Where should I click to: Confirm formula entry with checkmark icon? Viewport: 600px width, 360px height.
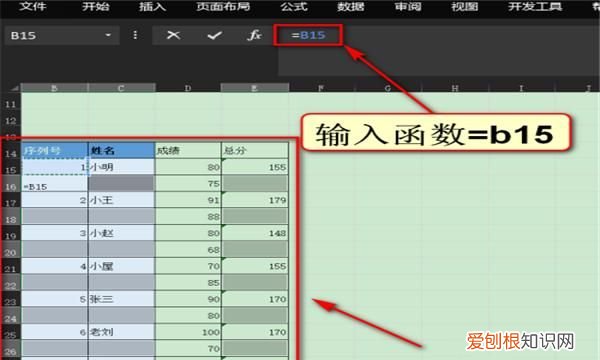[214, 36]
